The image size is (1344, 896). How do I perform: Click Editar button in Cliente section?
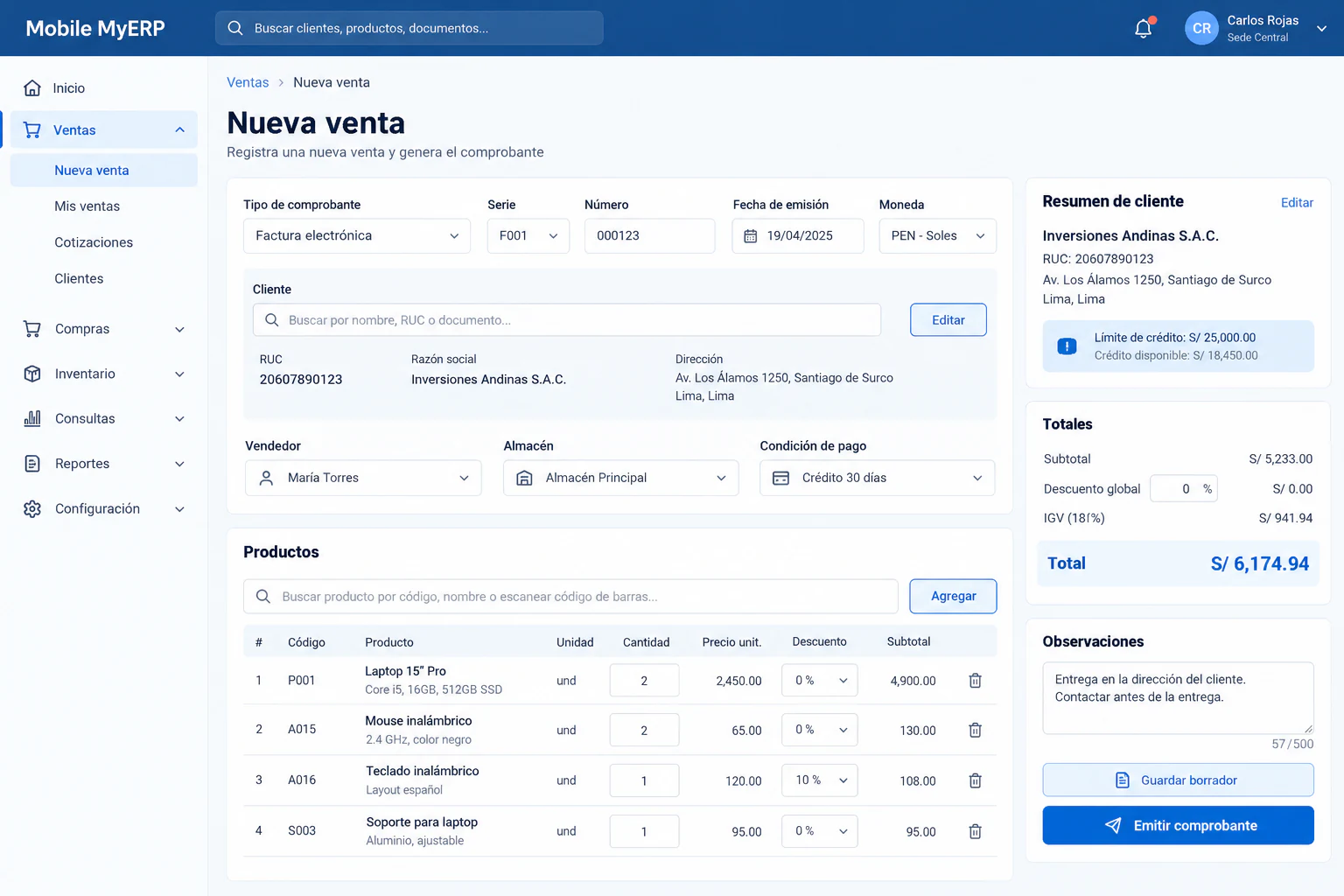click(x=948, y=320)
